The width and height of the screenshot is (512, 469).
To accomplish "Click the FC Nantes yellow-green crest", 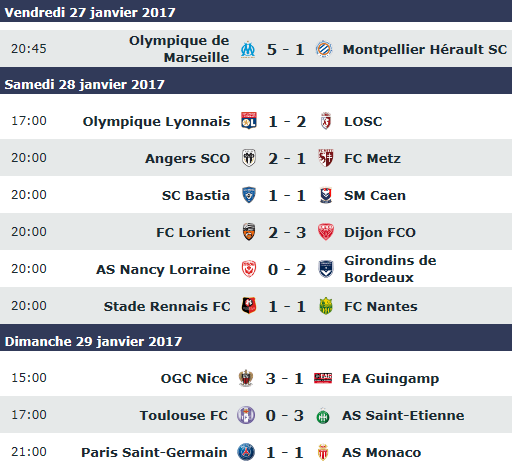I will pyautogui.click(x=326, y=306).
